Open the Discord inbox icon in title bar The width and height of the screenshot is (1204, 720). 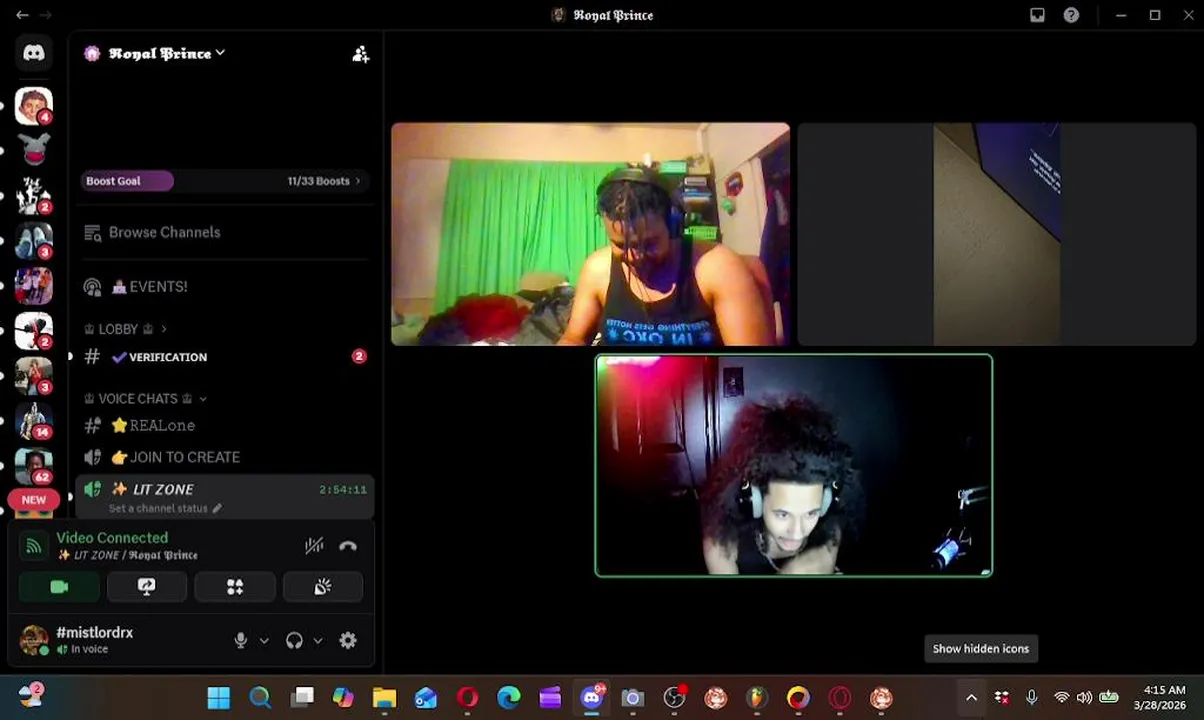(1037, 15)
